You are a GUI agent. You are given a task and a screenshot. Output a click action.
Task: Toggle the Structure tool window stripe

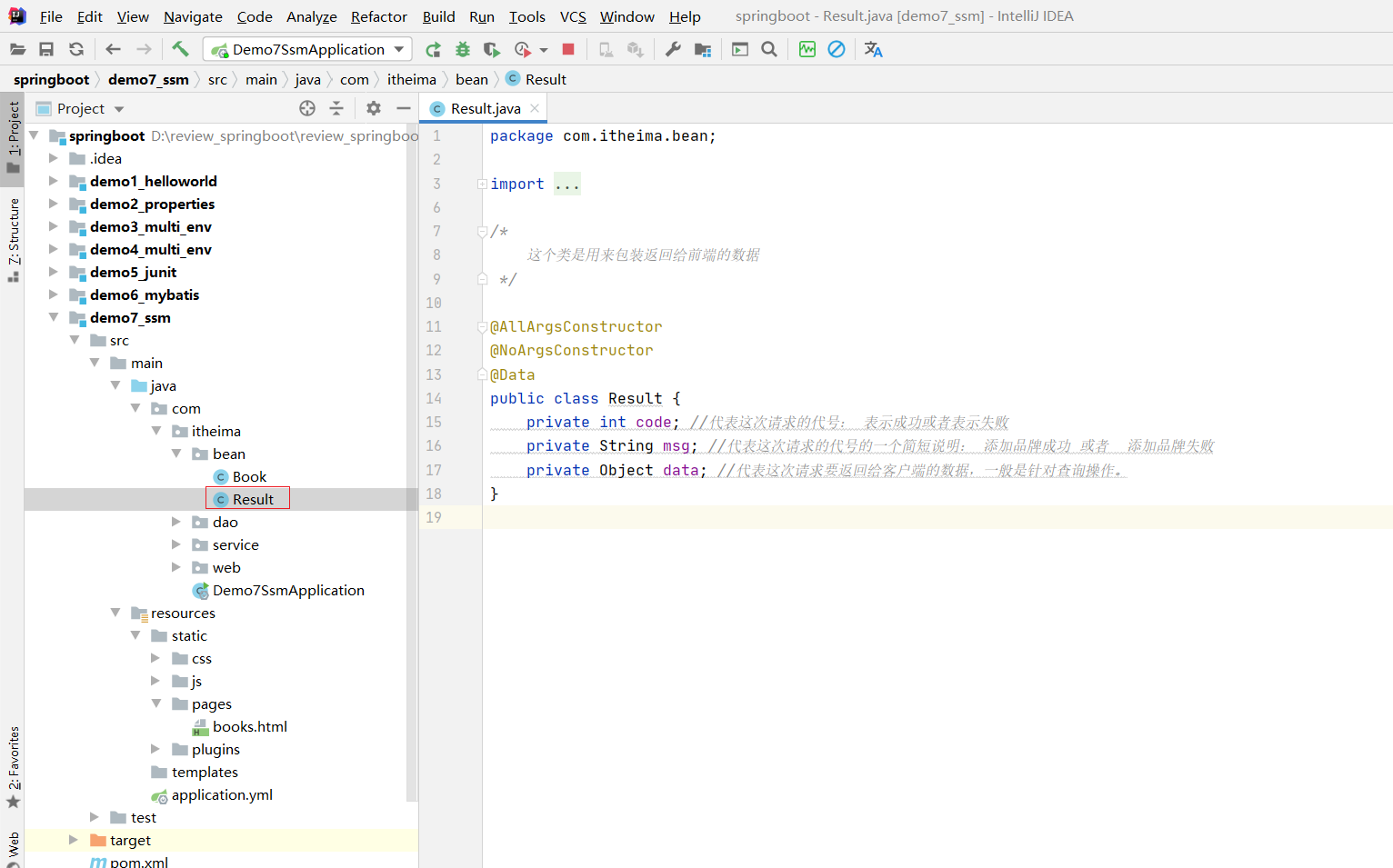pos(13,238)
